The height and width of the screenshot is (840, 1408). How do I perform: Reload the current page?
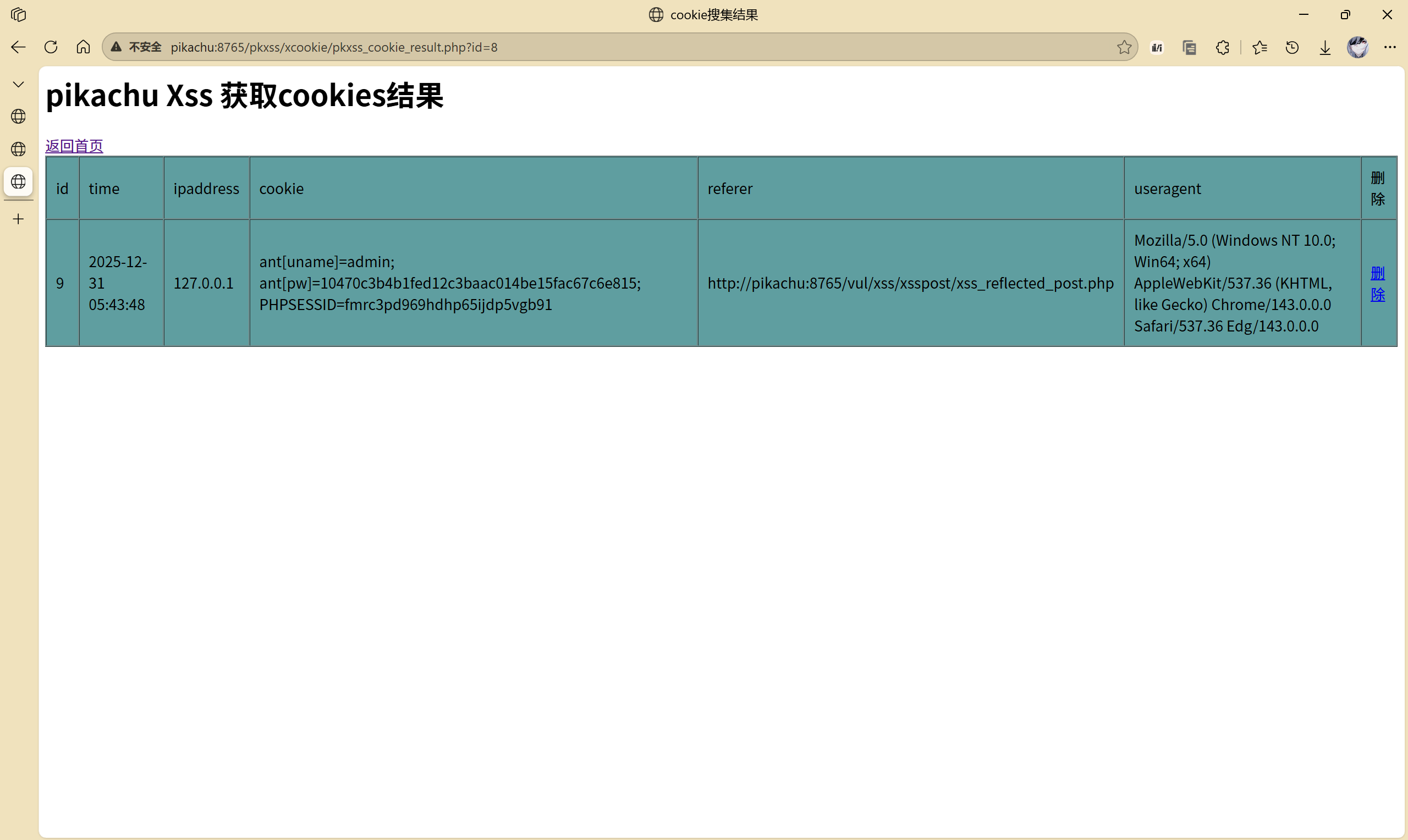[51, 47]
